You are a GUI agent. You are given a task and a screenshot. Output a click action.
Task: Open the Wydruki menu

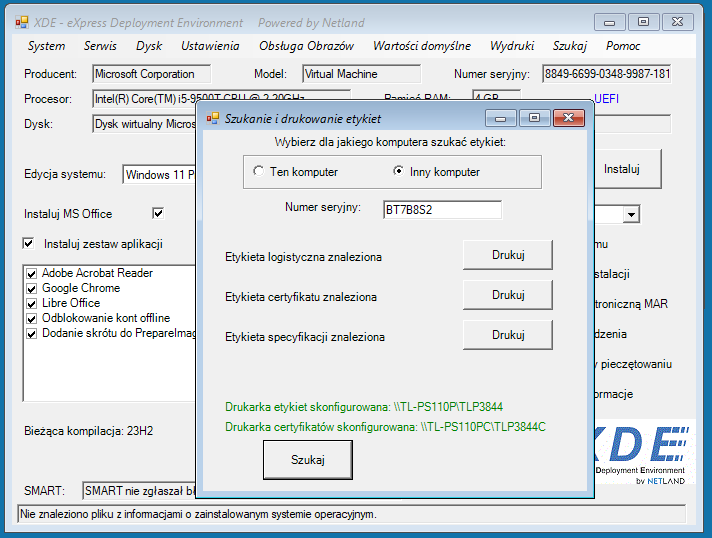click(x=512, y=46)
